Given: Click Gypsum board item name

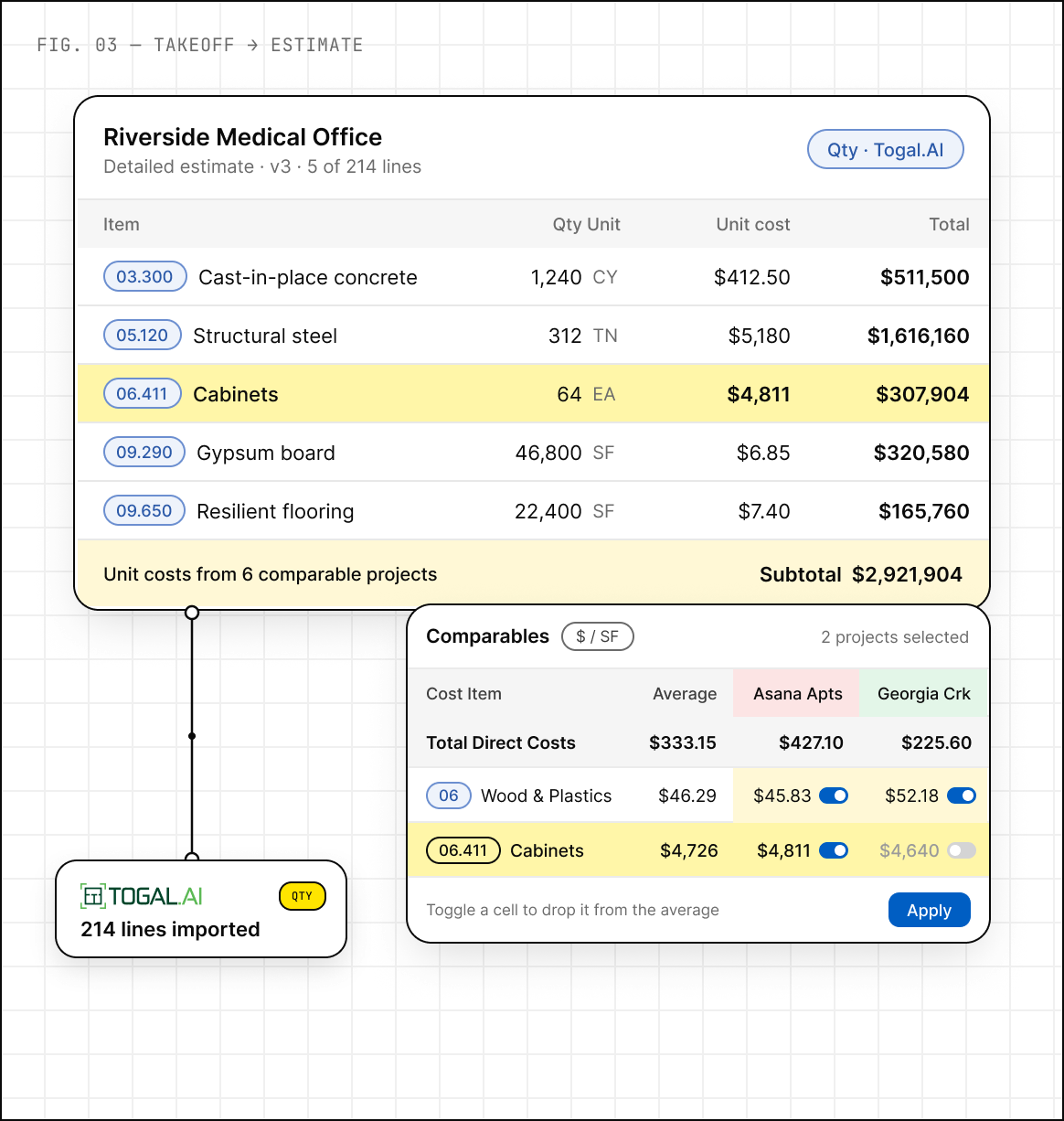Looking at the screenshot, I should click(266, 453).
